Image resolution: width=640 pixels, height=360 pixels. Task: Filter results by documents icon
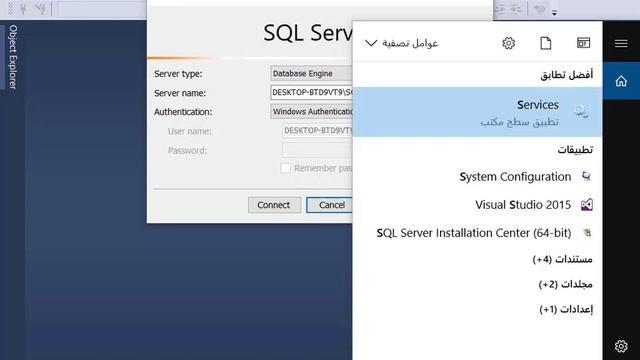point(546,43)
